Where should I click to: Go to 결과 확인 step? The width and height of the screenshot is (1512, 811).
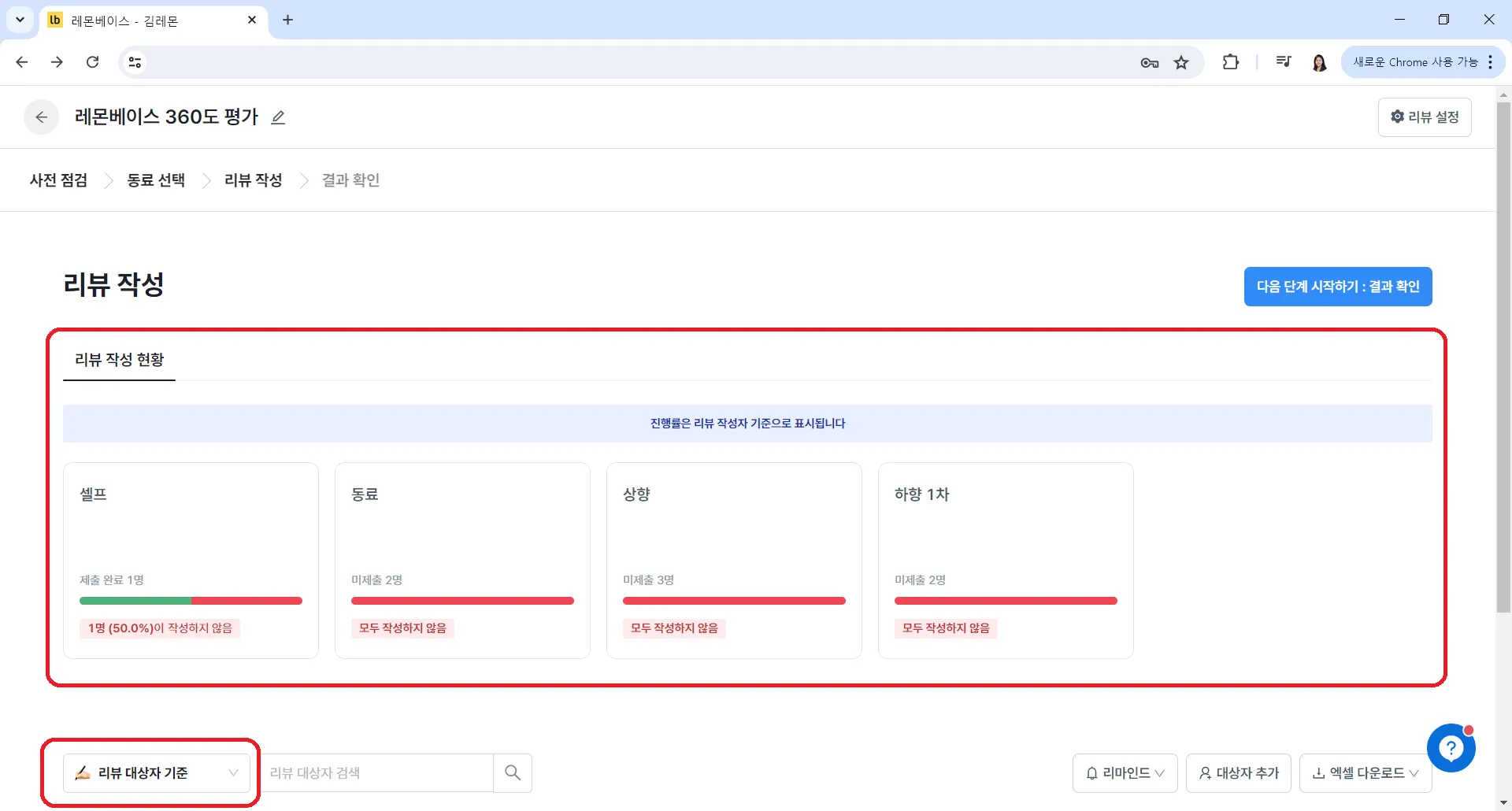[x=350, y=180]
